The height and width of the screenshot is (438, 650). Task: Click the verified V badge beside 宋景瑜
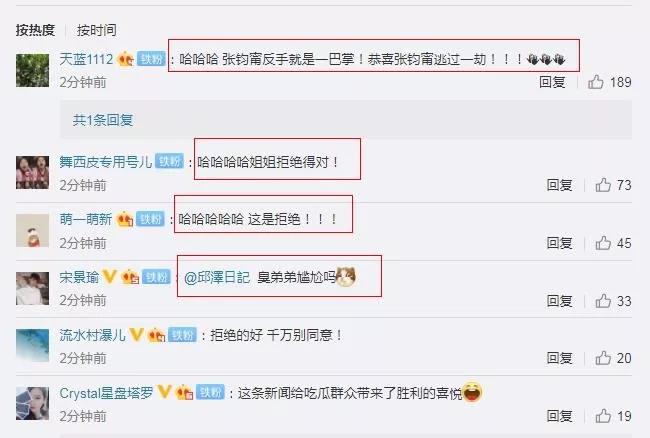[109, 276]
